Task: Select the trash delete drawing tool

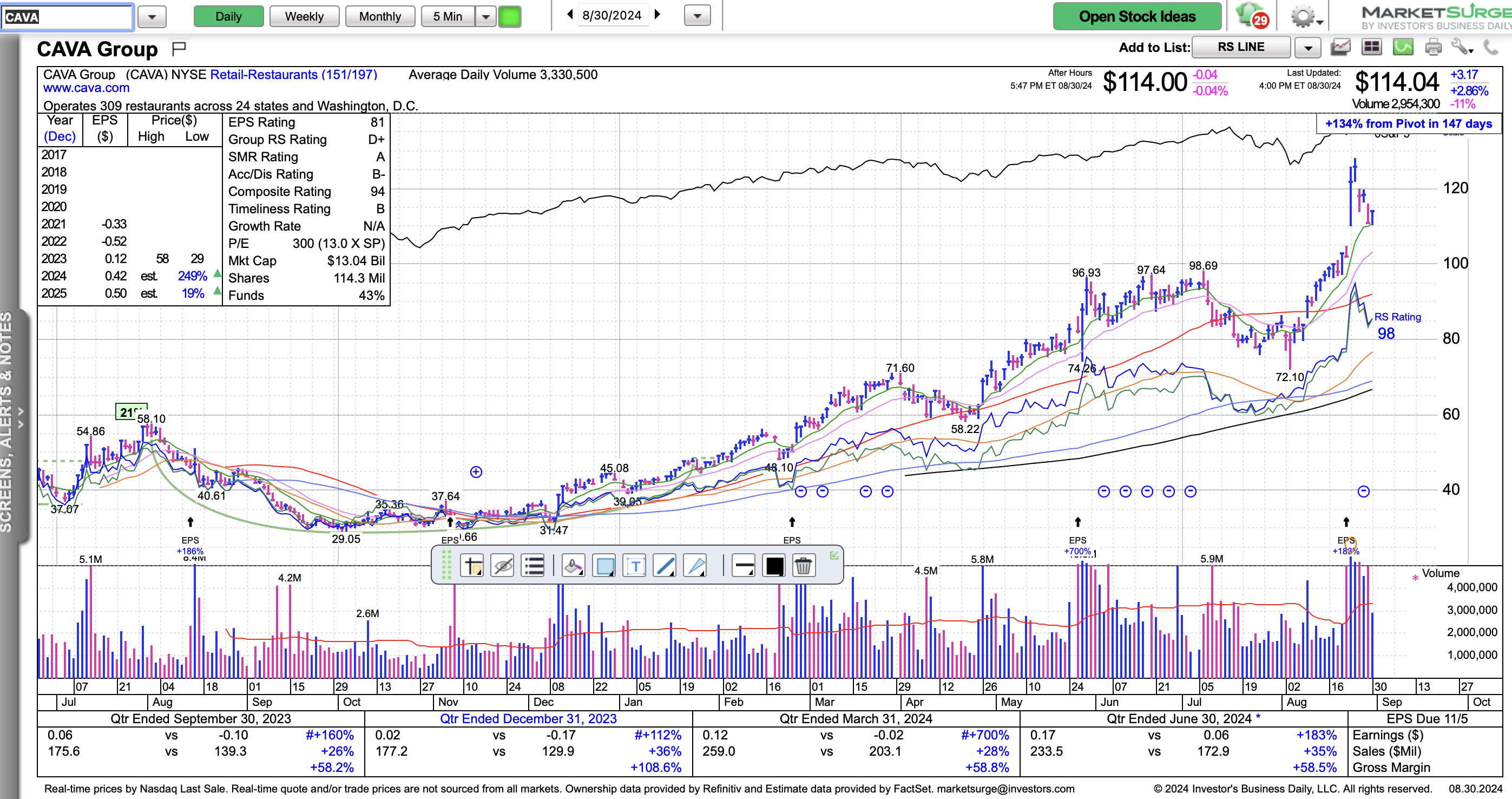Action: coord(803,566)
